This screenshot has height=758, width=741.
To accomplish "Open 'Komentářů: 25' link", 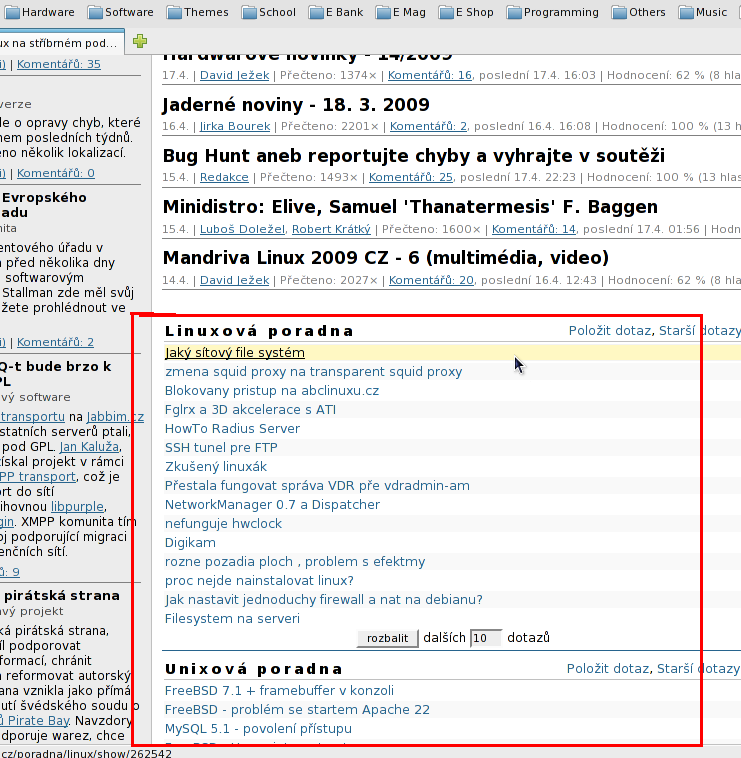I will (x=411, y=177).
